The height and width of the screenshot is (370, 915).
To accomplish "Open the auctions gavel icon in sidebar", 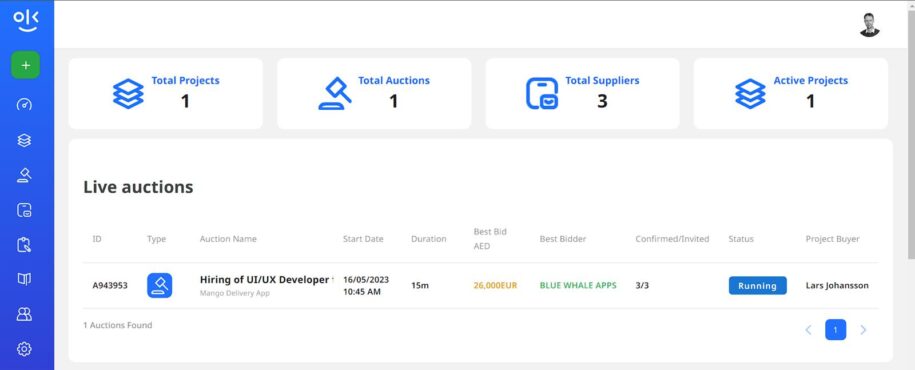I will point(24,175).
